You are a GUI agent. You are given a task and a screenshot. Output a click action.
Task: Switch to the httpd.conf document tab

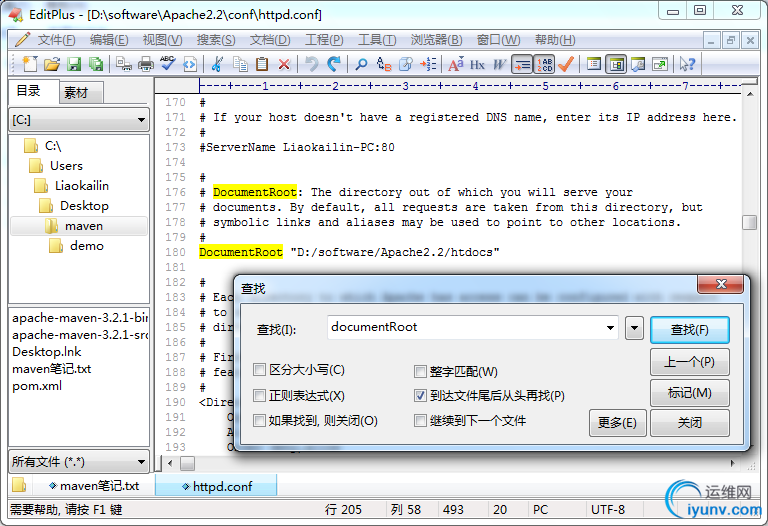(216, 486)
